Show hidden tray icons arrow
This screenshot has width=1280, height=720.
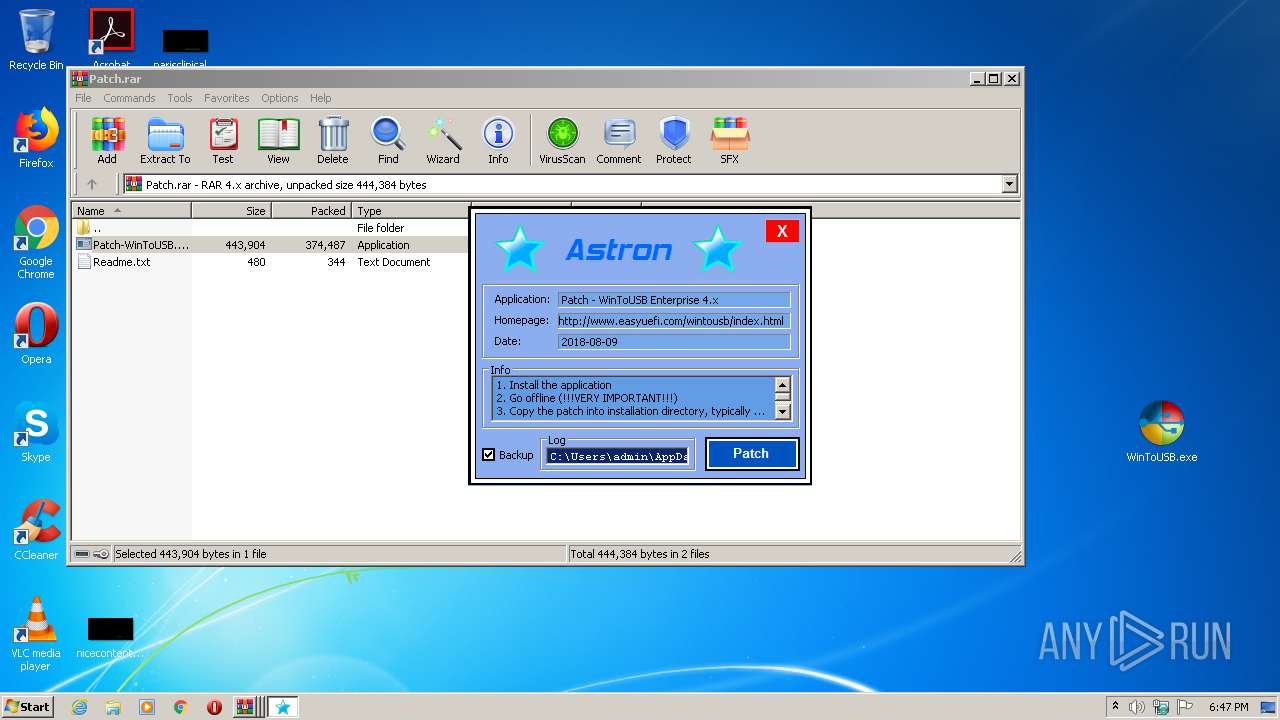(x=1115, y=707)
